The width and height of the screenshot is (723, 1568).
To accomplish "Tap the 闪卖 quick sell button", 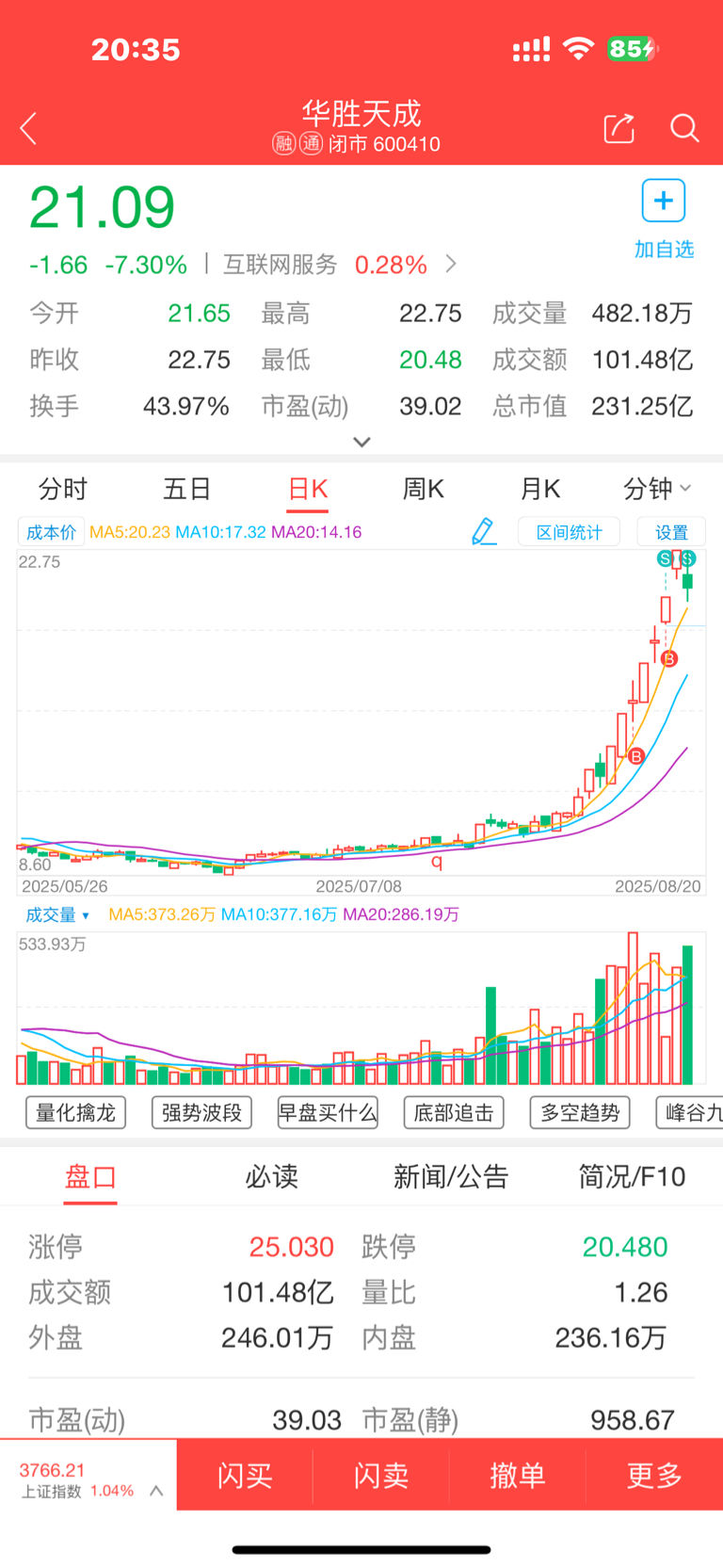I will pyautogui.click(x=381, y=1475).
